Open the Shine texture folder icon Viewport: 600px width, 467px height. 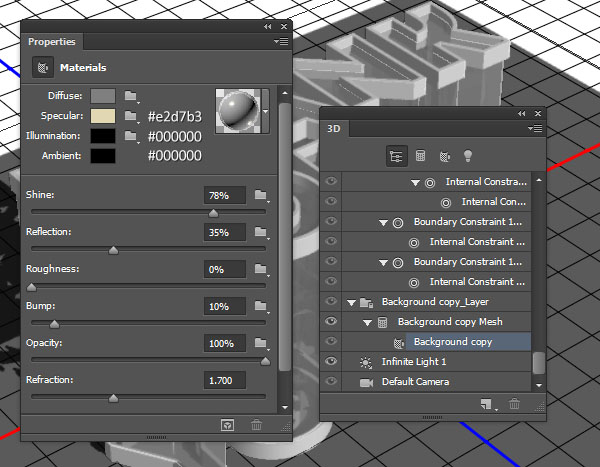(261, 194)
